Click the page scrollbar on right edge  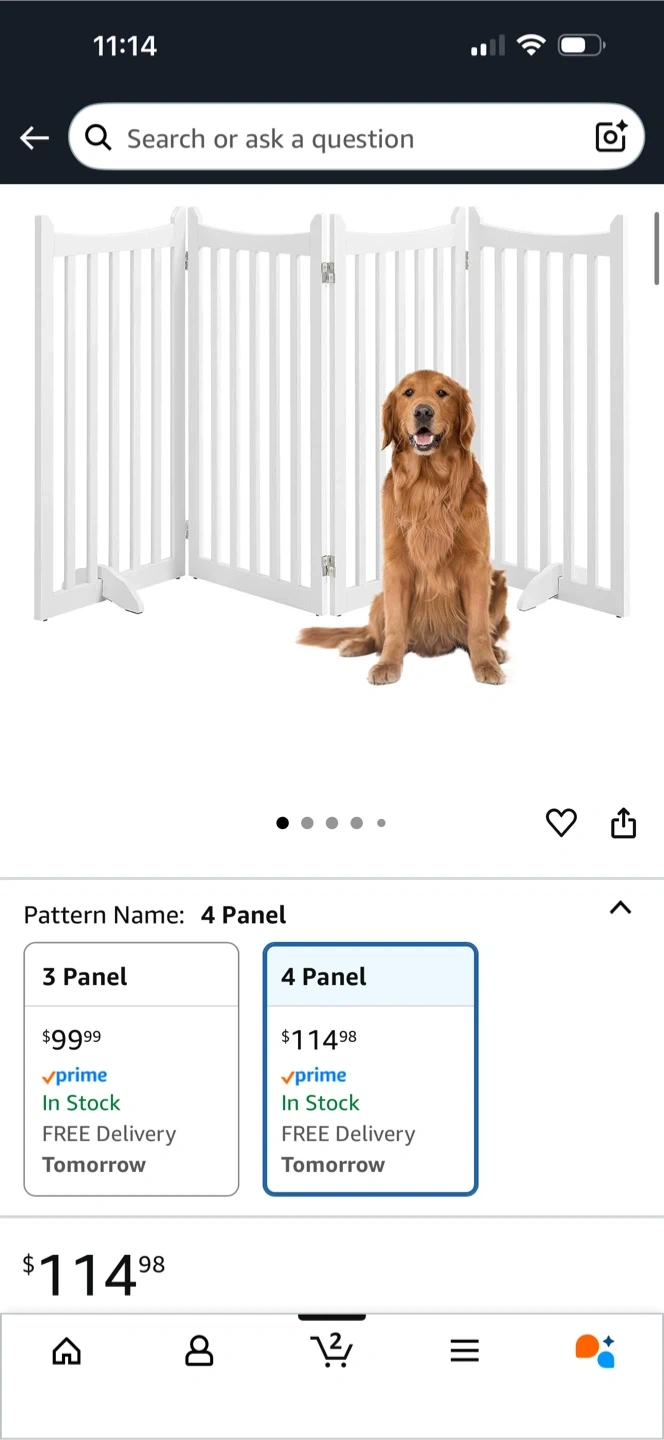click(x=657, y=247)
